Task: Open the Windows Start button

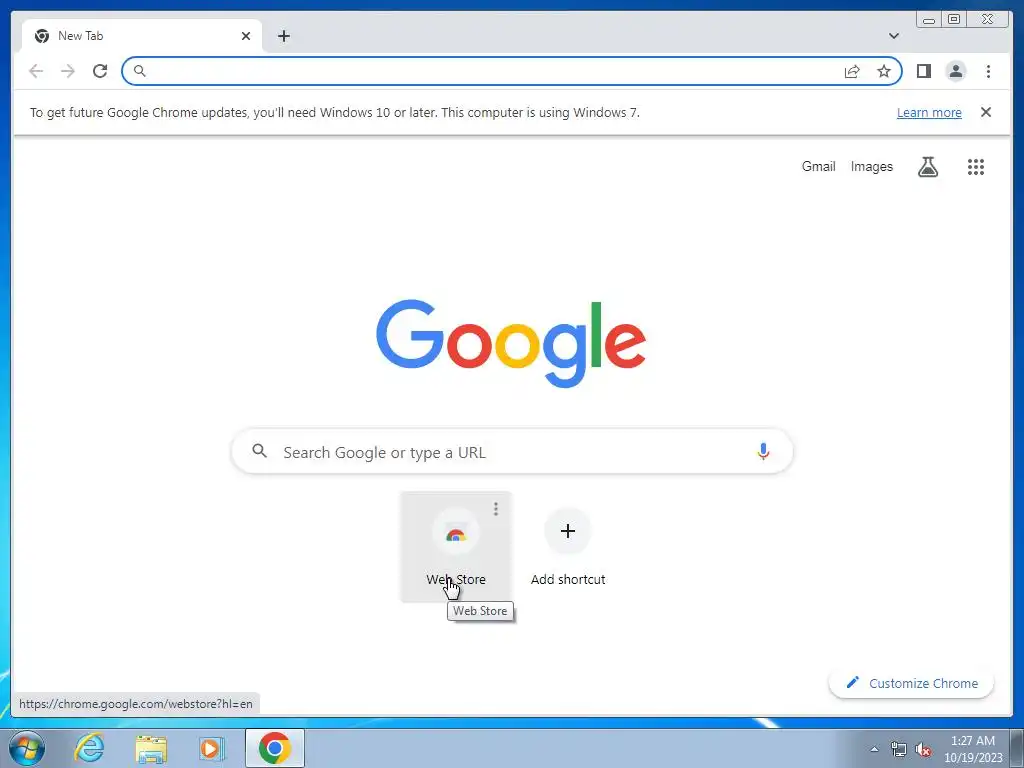Action: 26,748
